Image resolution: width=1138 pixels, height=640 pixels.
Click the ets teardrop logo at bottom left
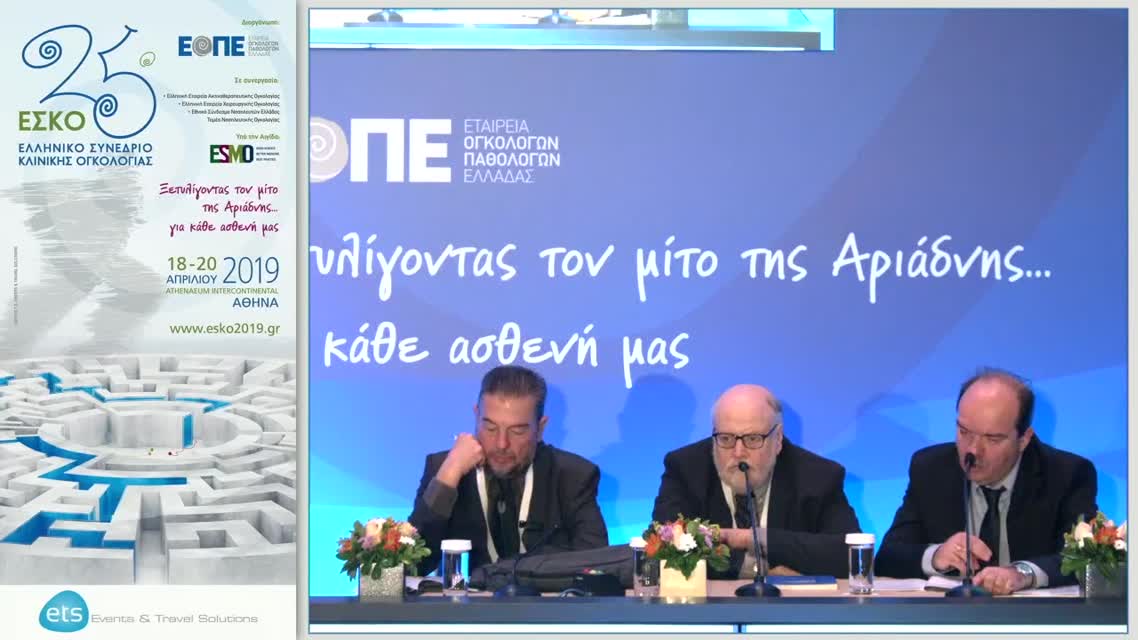point(60,614)
